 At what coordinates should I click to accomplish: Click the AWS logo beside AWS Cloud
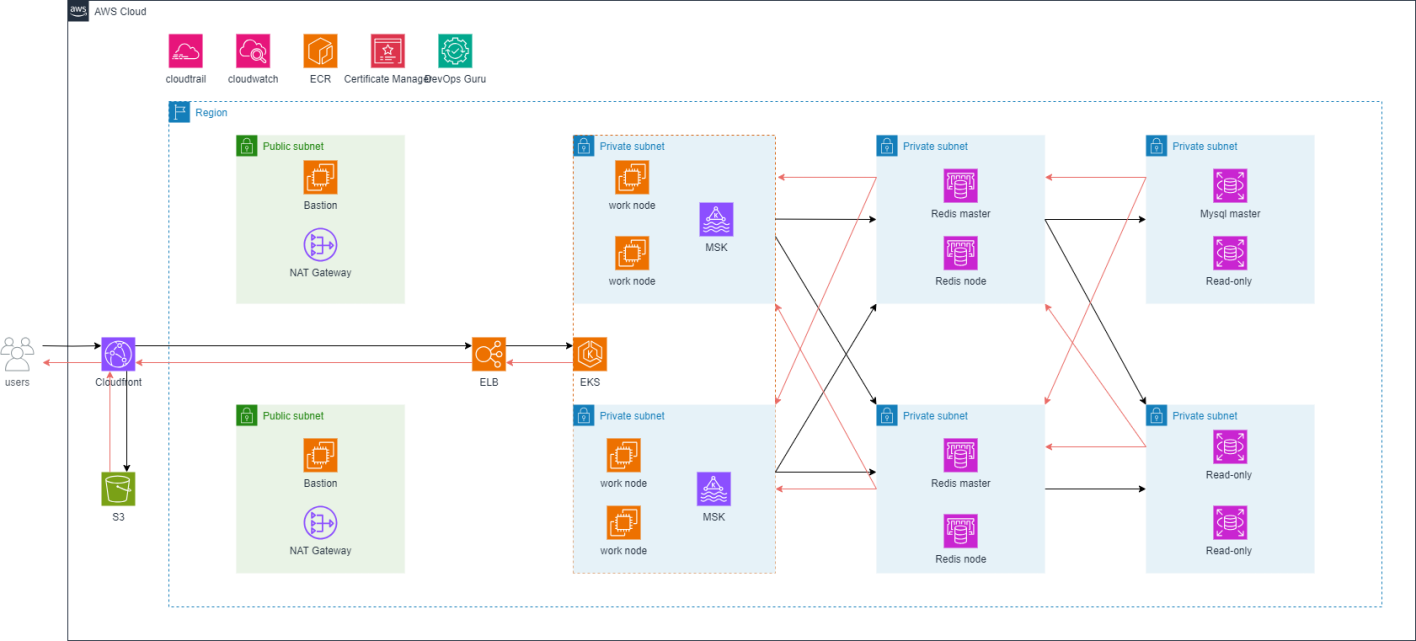coord(79,11)
